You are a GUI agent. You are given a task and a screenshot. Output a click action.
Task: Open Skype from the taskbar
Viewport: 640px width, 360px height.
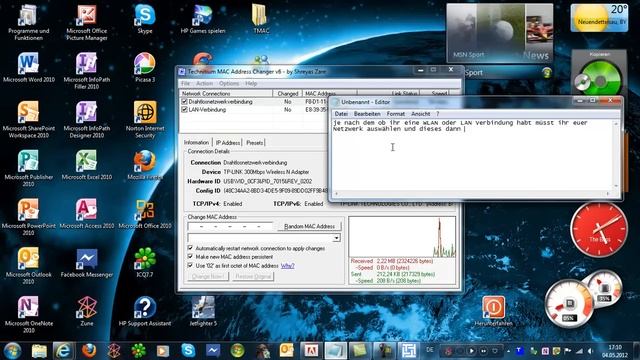[x=188, y=350]
